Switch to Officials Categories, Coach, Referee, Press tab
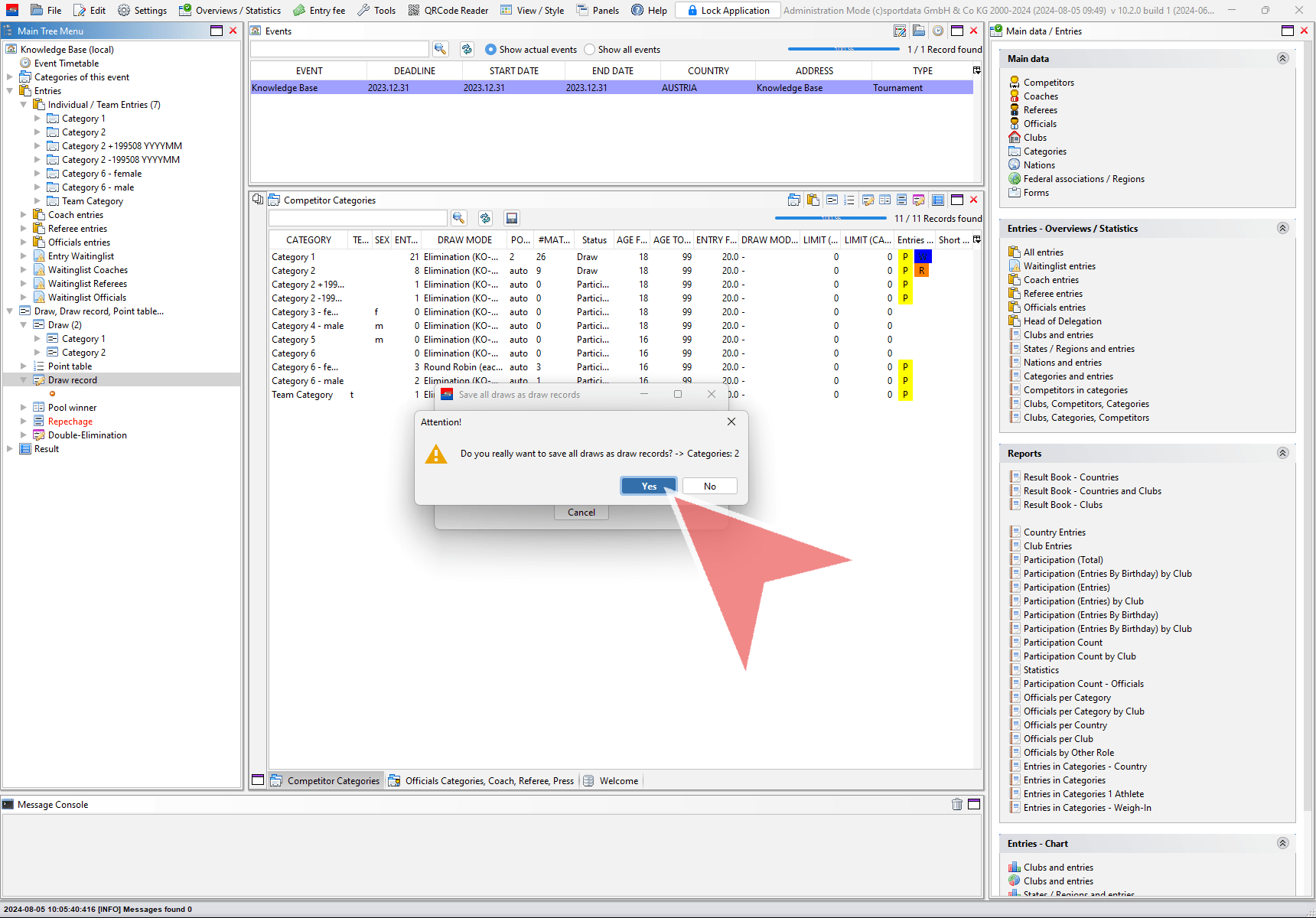1316x918 pixels. pos(481,780)
